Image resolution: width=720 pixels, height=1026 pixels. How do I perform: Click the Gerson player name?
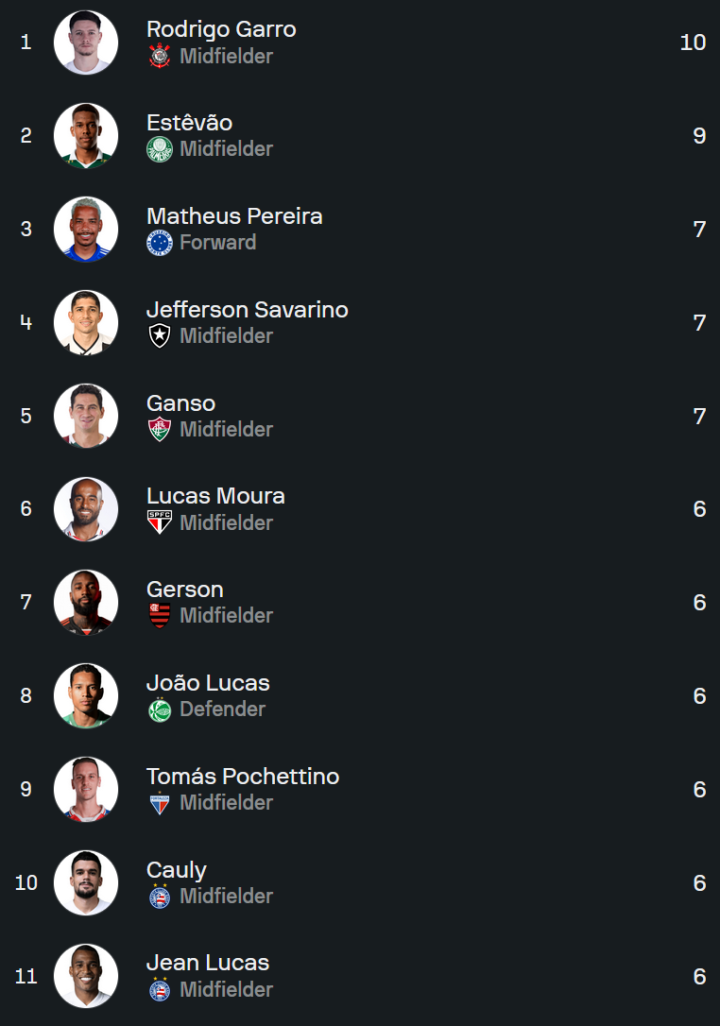pos(184,589)
